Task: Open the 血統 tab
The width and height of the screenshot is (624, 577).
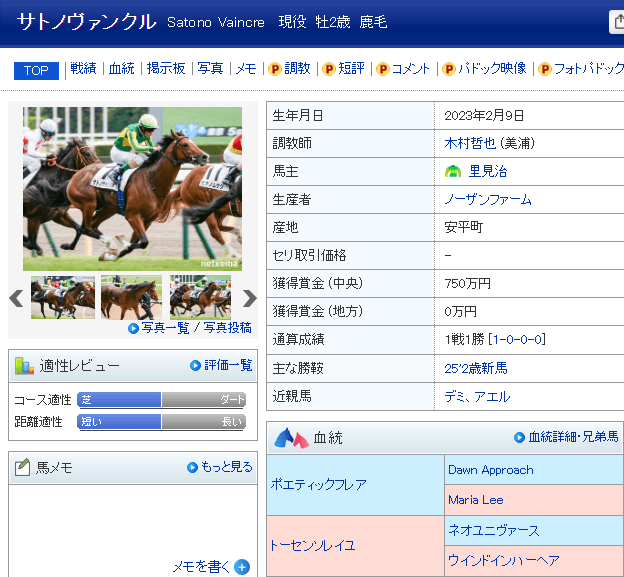Action: click(x=121, y=68)
